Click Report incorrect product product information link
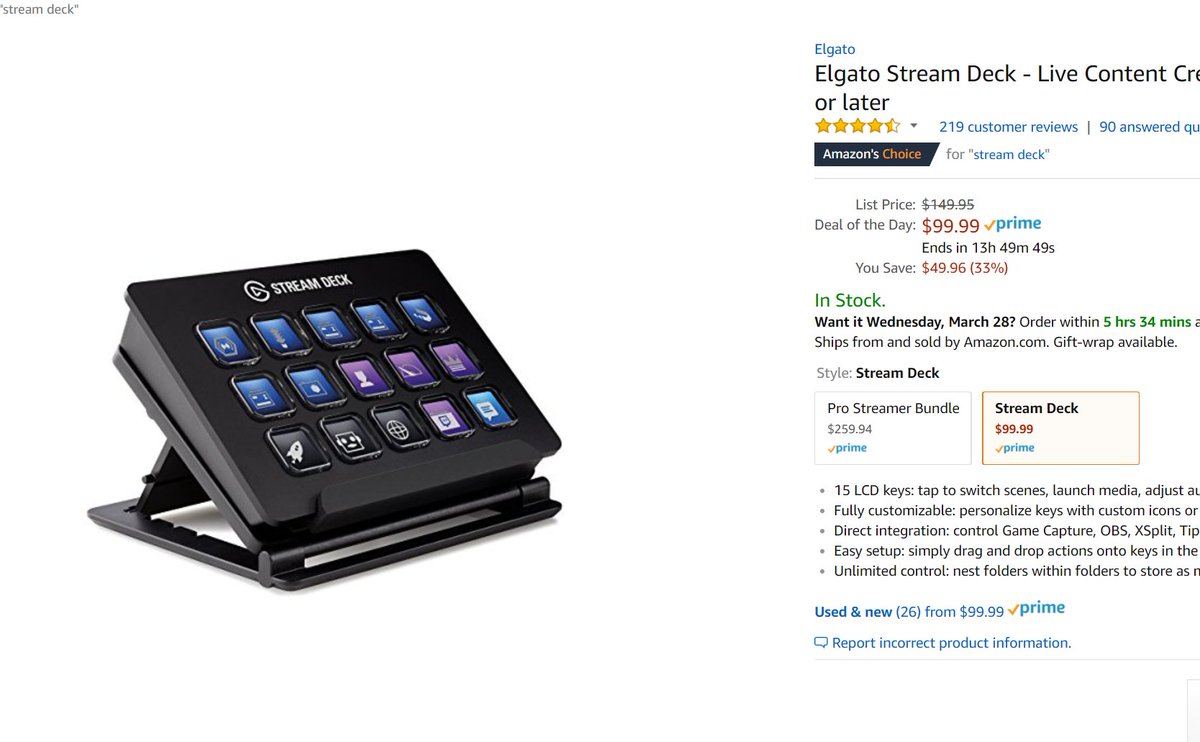This screenshot has width=1200, height=742. tap(951, 643)
